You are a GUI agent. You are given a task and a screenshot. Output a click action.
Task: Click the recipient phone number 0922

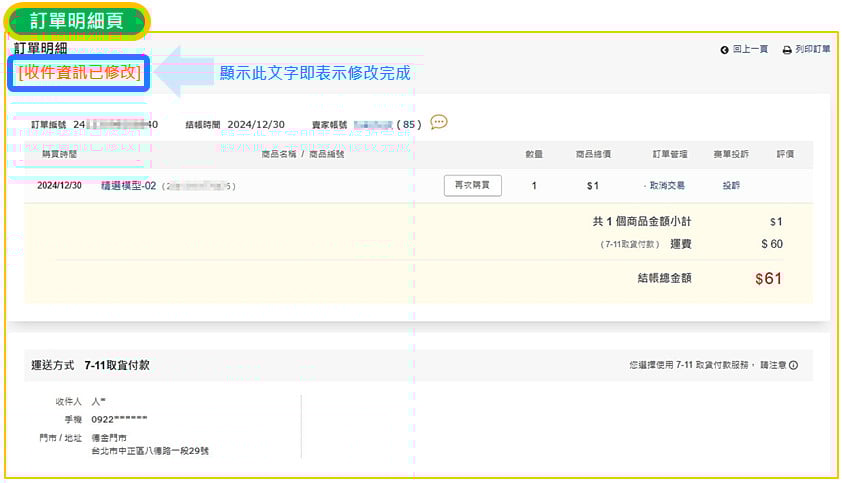click(119, 420)
